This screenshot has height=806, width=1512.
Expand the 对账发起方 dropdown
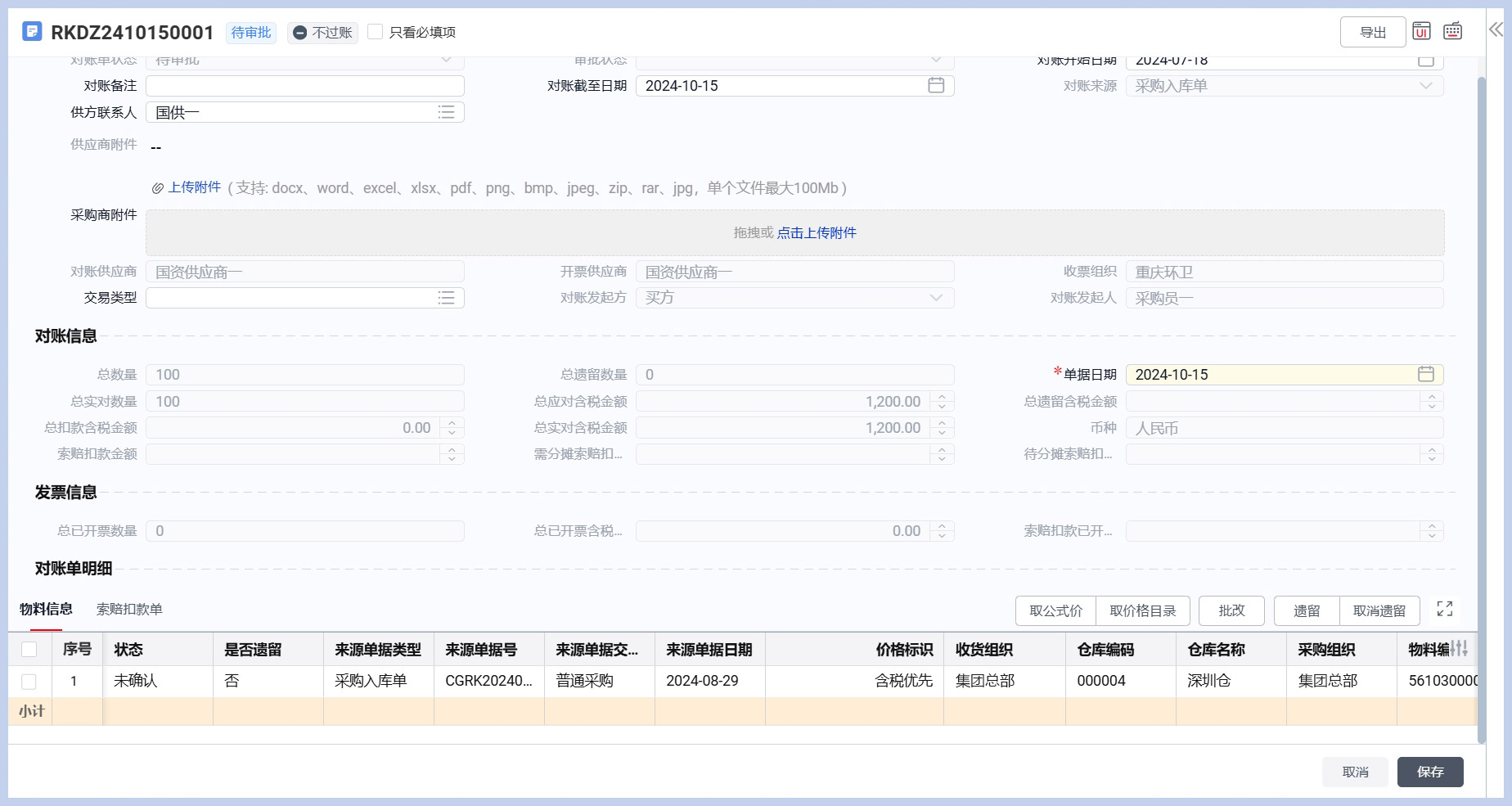tap(936, 298)
